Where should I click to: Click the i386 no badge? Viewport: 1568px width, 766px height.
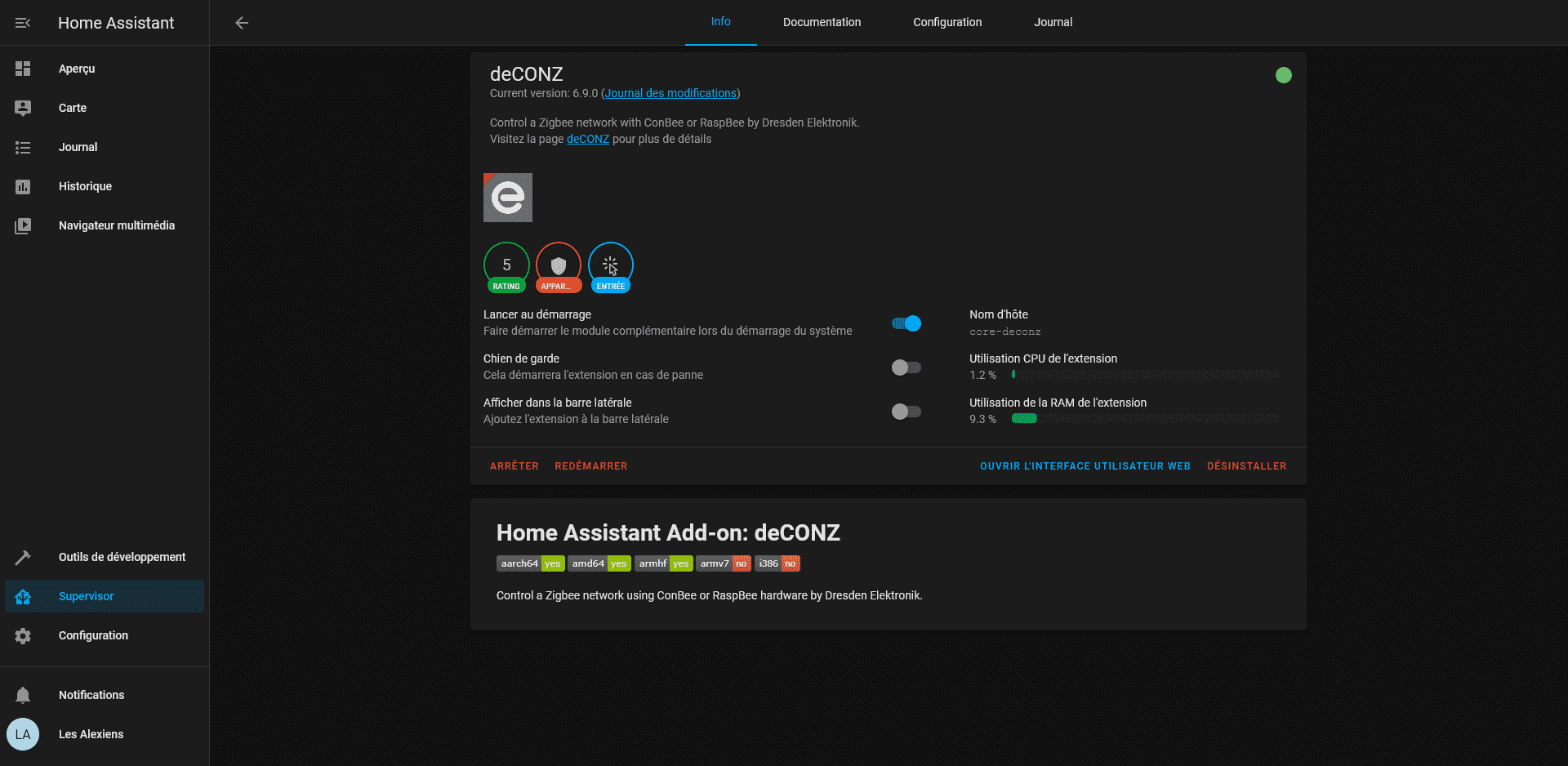(777, 563)
